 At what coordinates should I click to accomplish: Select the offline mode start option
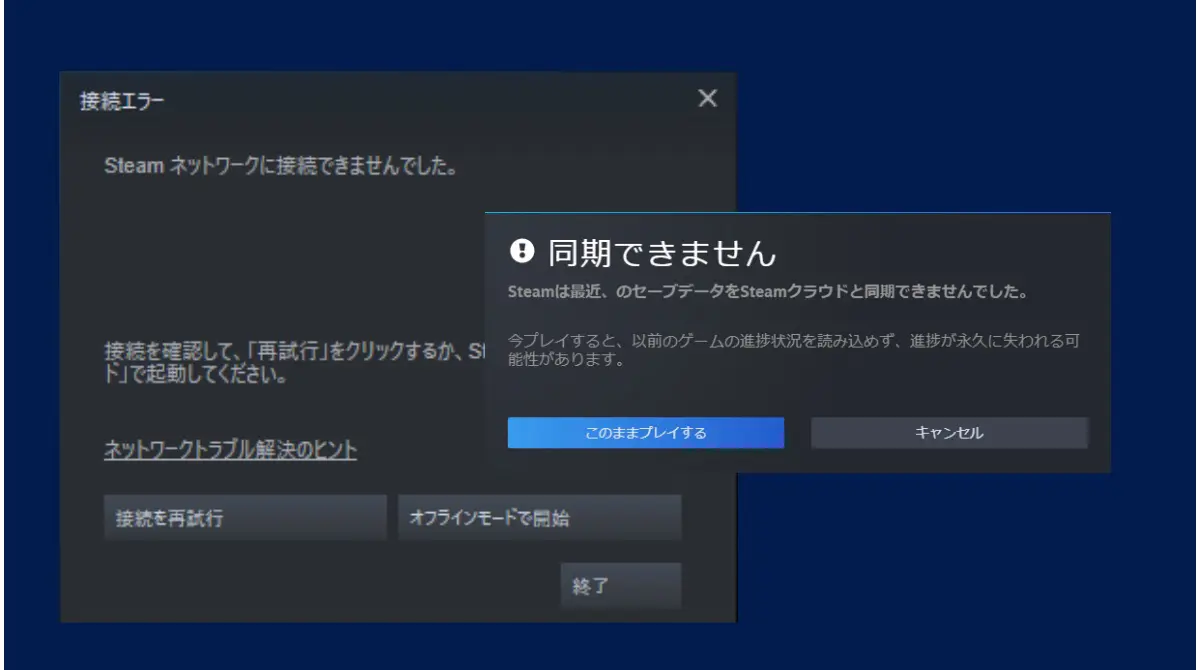click(x=541, y=517)
